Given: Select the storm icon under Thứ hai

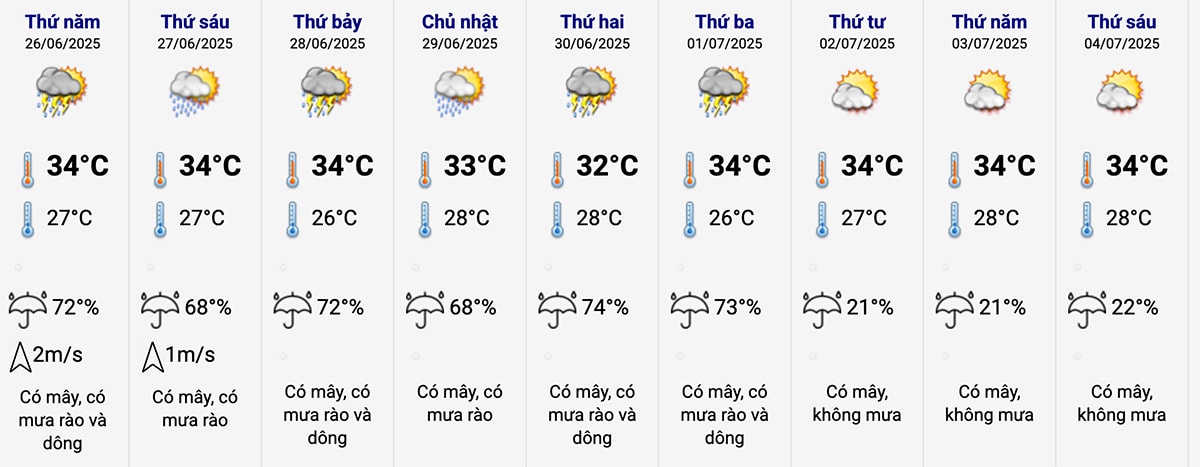Looking at the screenshot, I should point(592,92).
